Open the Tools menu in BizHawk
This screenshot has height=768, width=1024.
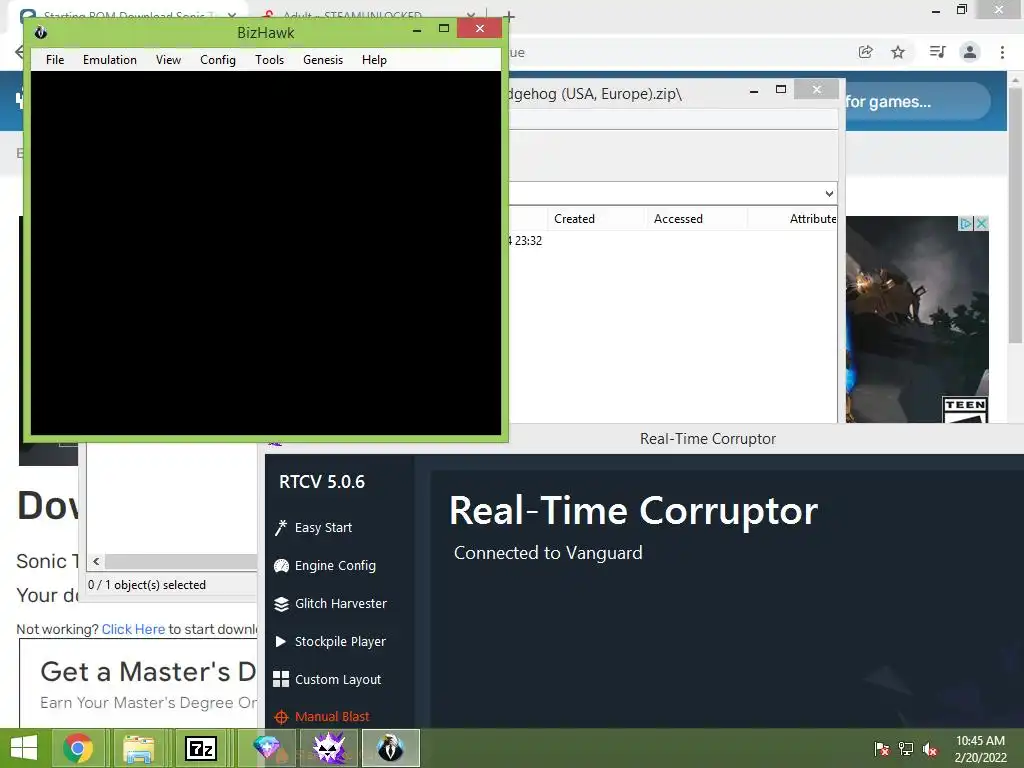(269, 59)
